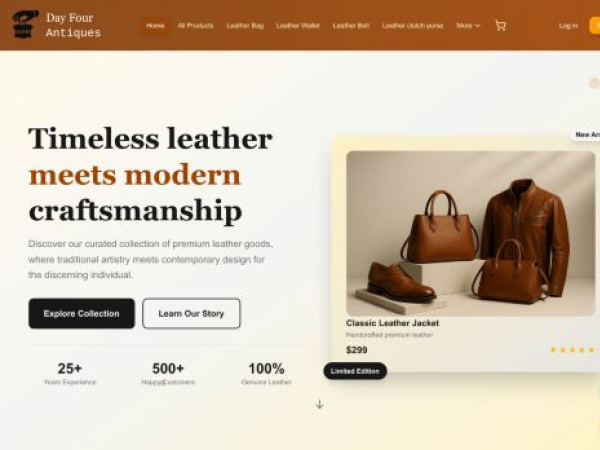
Task: Expand the More menu dropdown
Action: 468,26
